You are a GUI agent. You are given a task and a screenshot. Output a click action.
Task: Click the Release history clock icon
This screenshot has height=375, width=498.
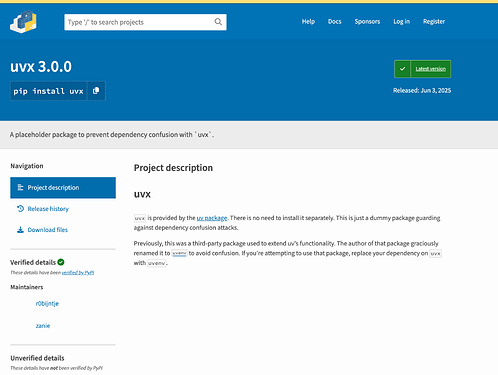[x=20, y=209]
